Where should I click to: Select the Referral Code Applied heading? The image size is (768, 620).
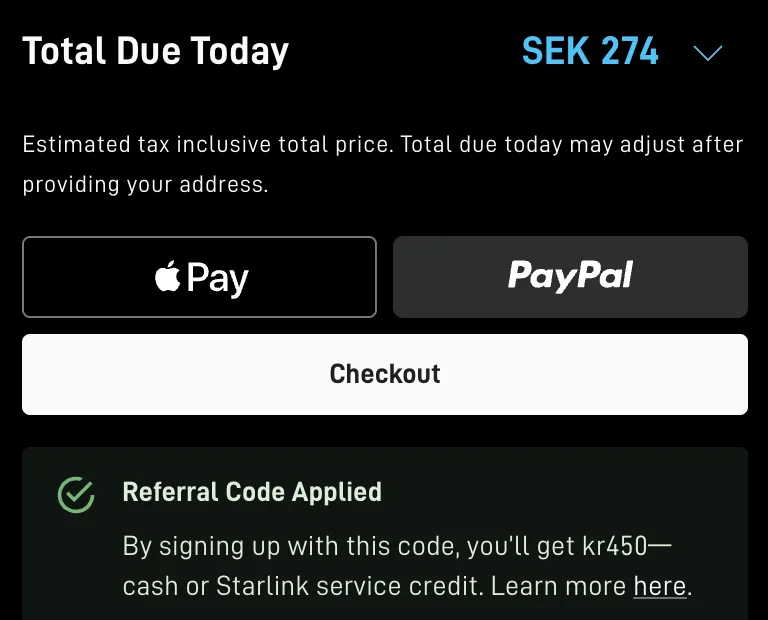[252, 492]
